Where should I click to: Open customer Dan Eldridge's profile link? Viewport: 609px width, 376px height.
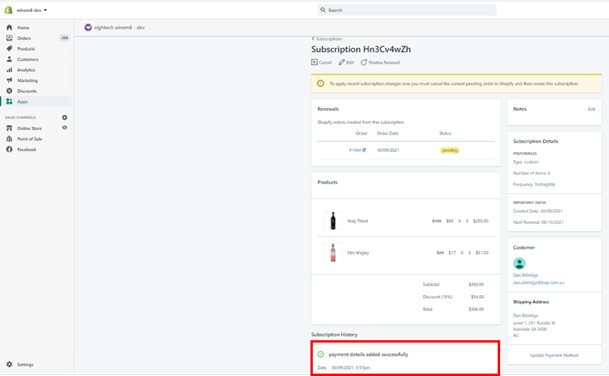coord(525,275)
